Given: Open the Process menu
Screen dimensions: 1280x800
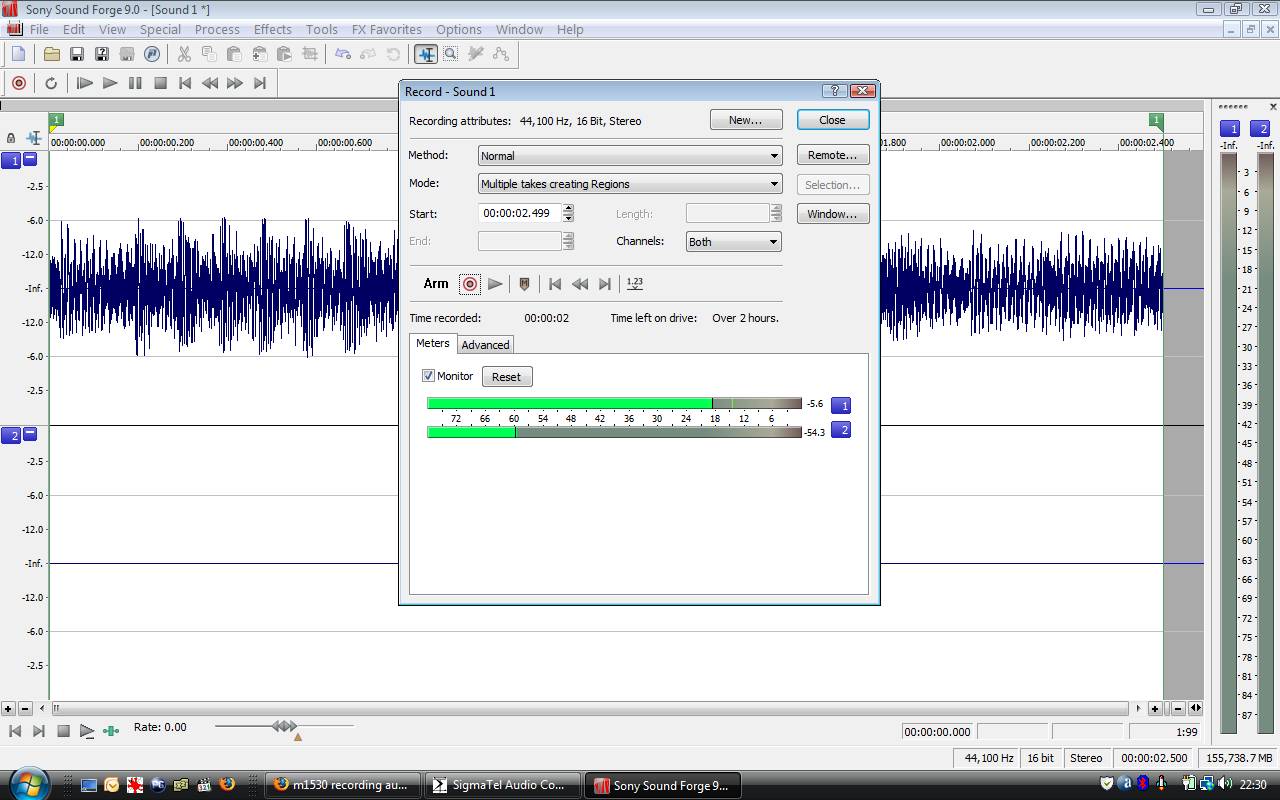Looking at the screenshot, I should tap(217, 29).
